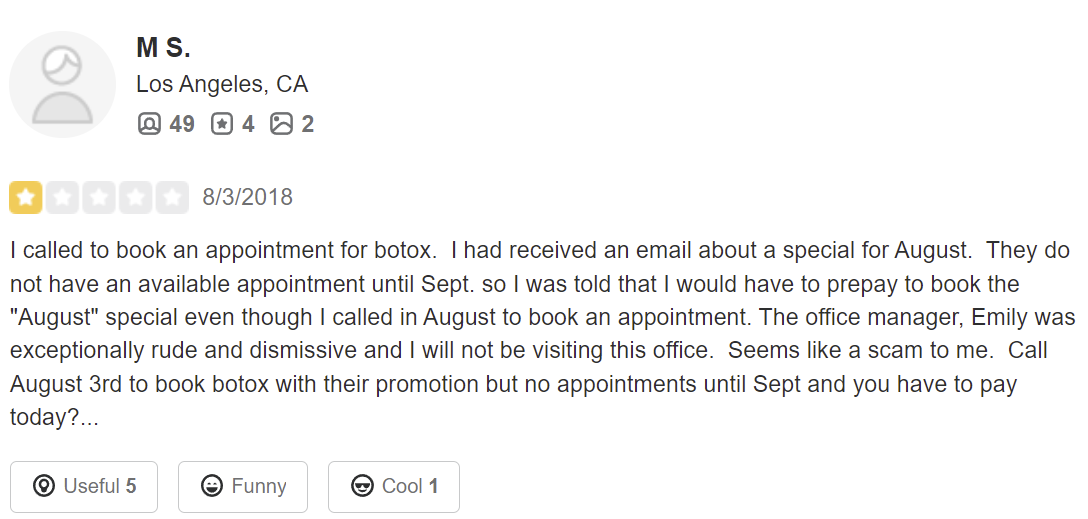Click the 49 friends count number
This screenshot has height=519, width=1088.
[x=182, y=124]
